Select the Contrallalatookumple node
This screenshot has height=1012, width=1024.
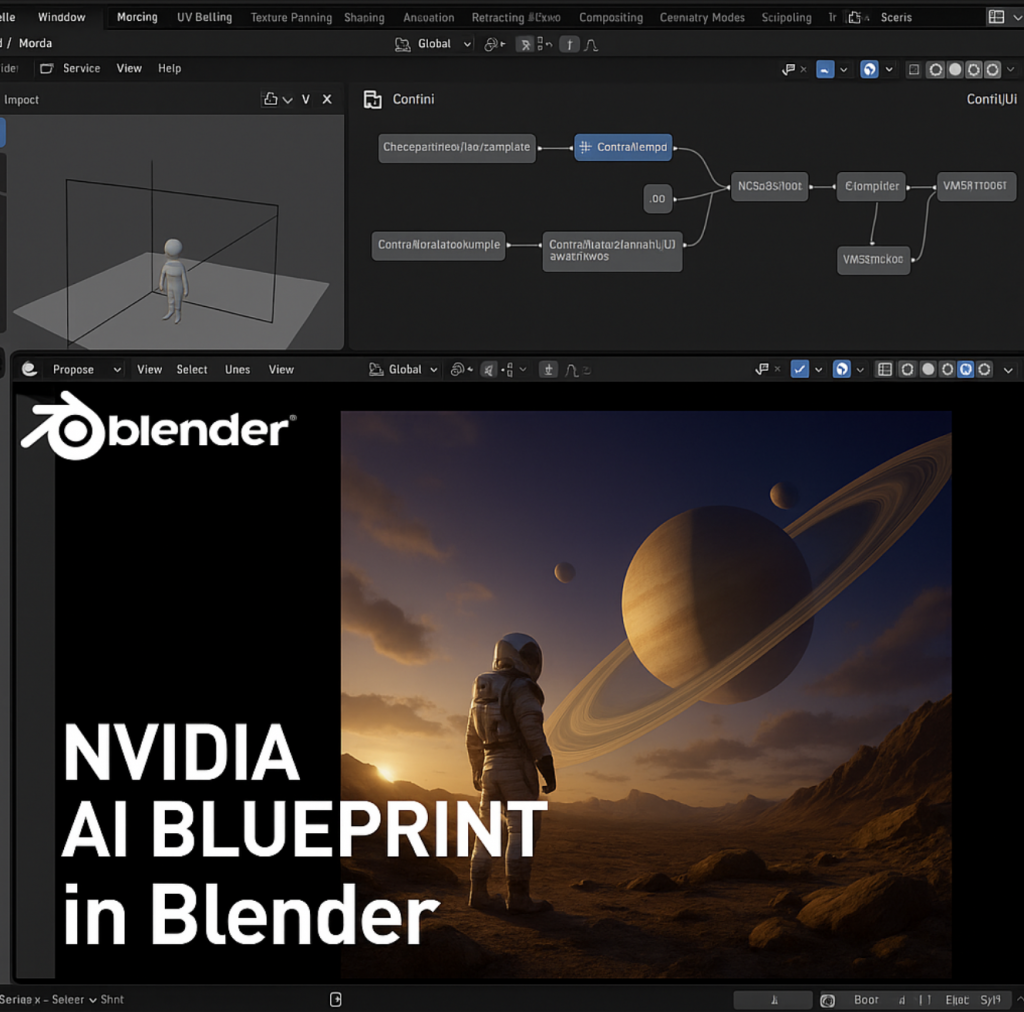(x=438, y=246)
